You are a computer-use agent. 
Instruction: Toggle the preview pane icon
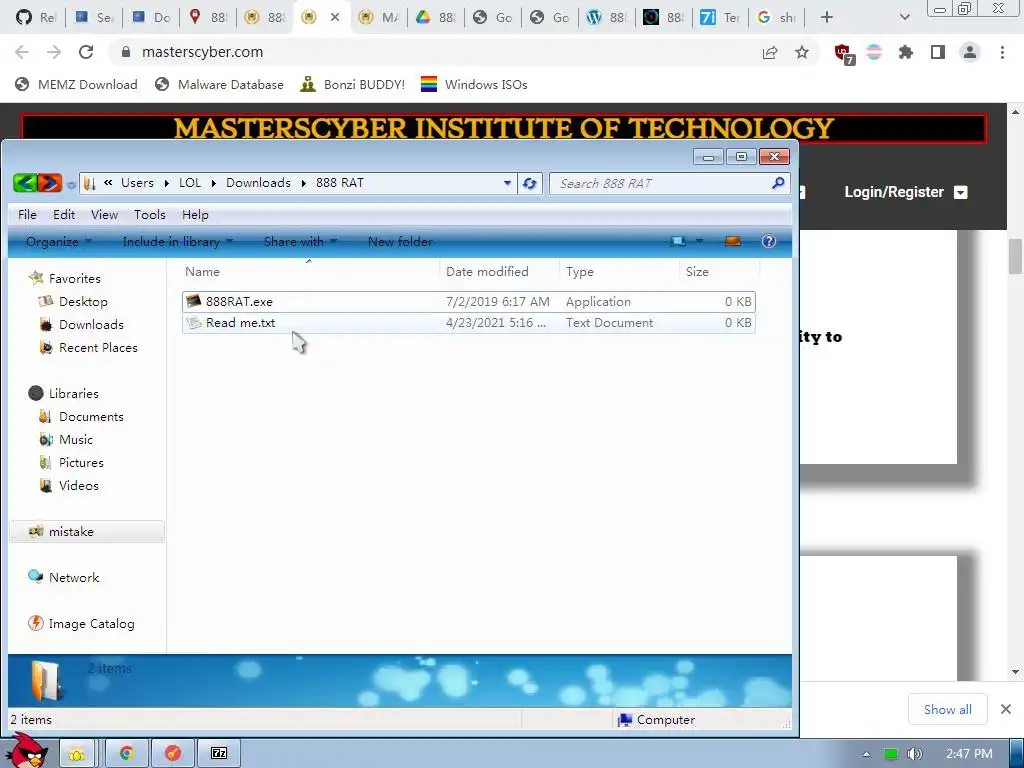click(733, 241)
